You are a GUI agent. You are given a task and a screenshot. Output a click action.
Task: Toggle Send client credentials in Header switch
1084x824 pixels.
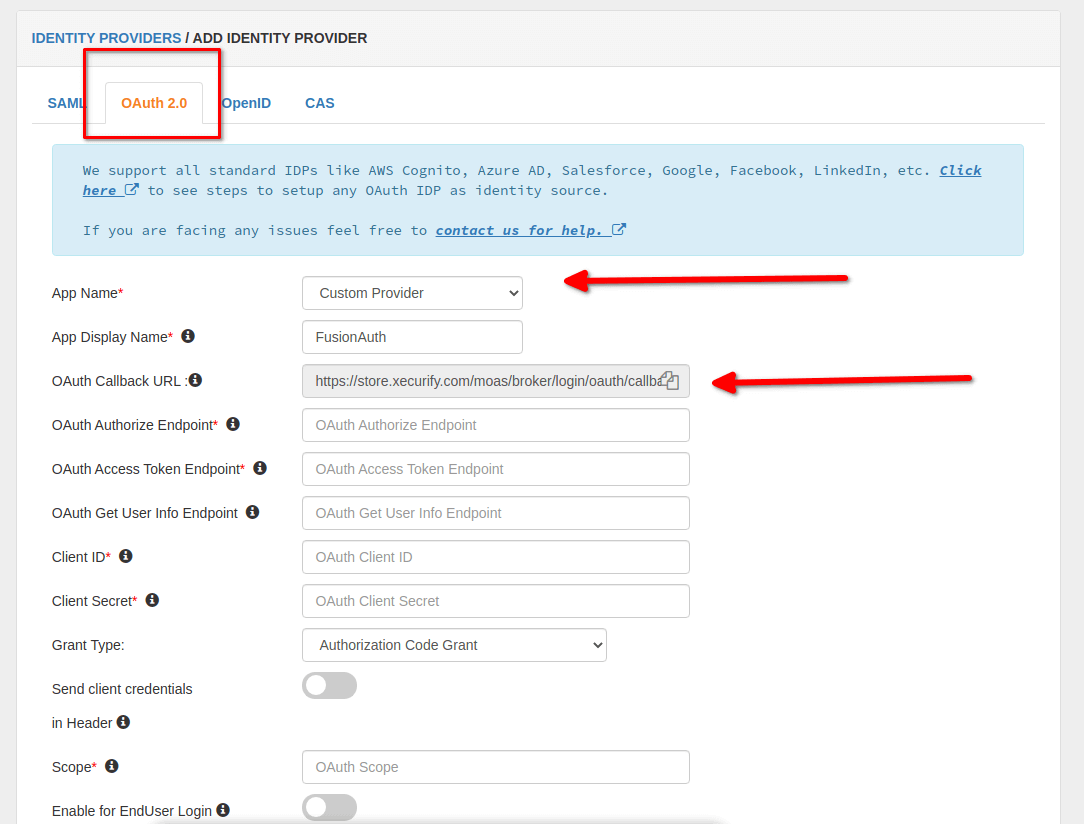329,686
